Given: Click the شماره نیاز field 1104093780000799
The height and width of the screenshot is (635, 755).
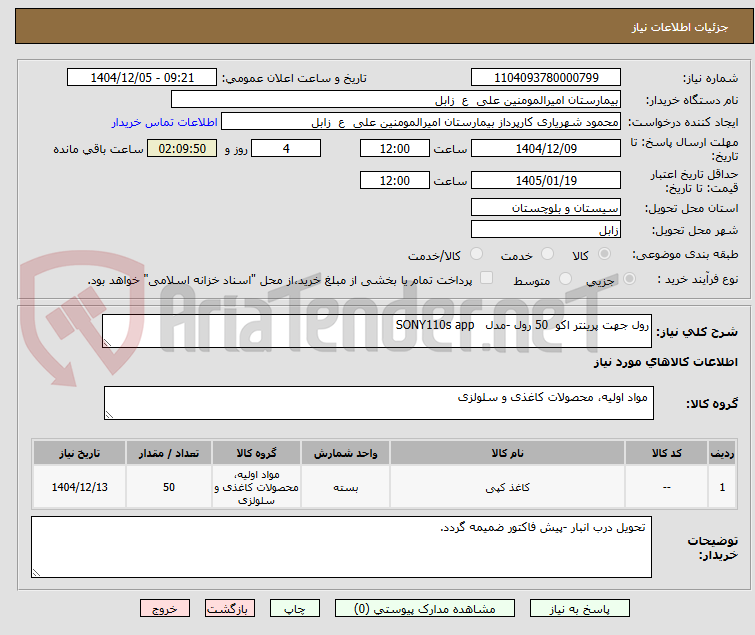Looking at the screenshot, I should 546,78.
